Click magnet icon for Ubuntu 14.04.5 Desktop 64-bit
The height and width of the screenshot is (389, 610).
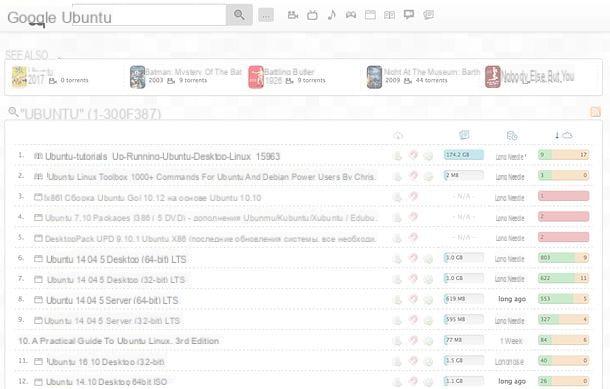[413, 258]
